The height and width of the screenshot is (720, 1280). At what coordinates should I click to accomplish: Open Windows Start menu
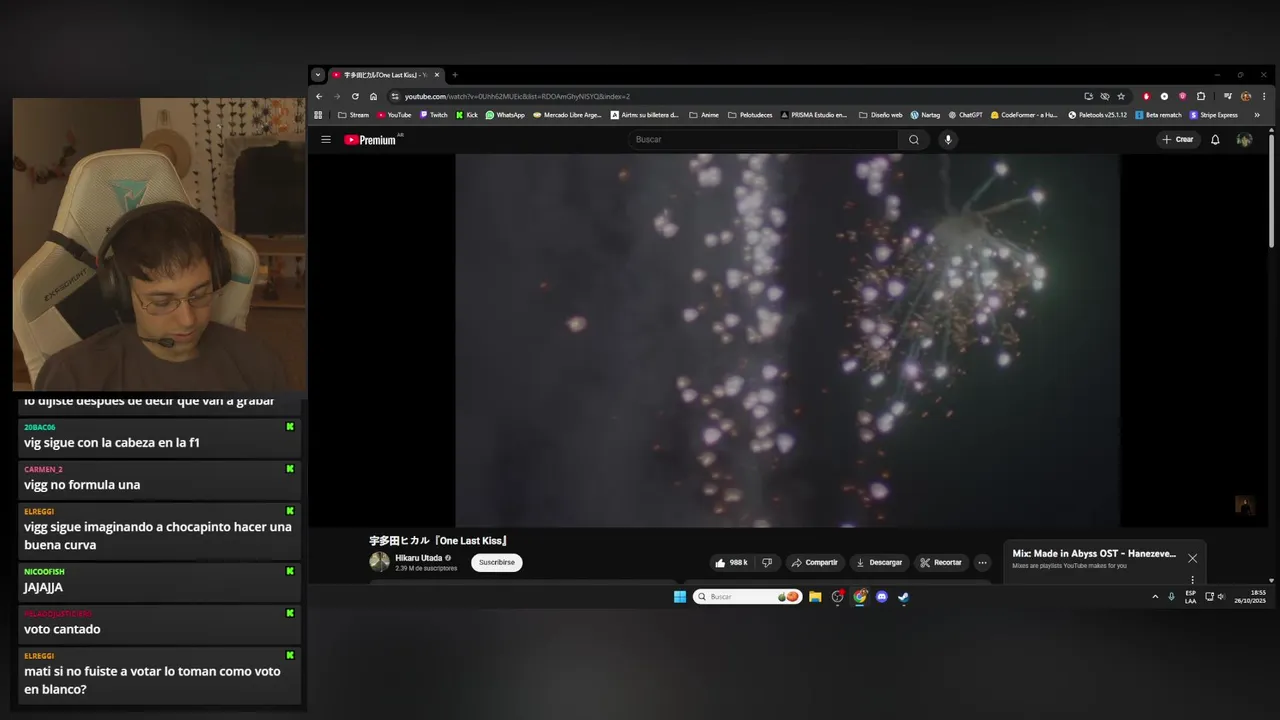point(680,597)
